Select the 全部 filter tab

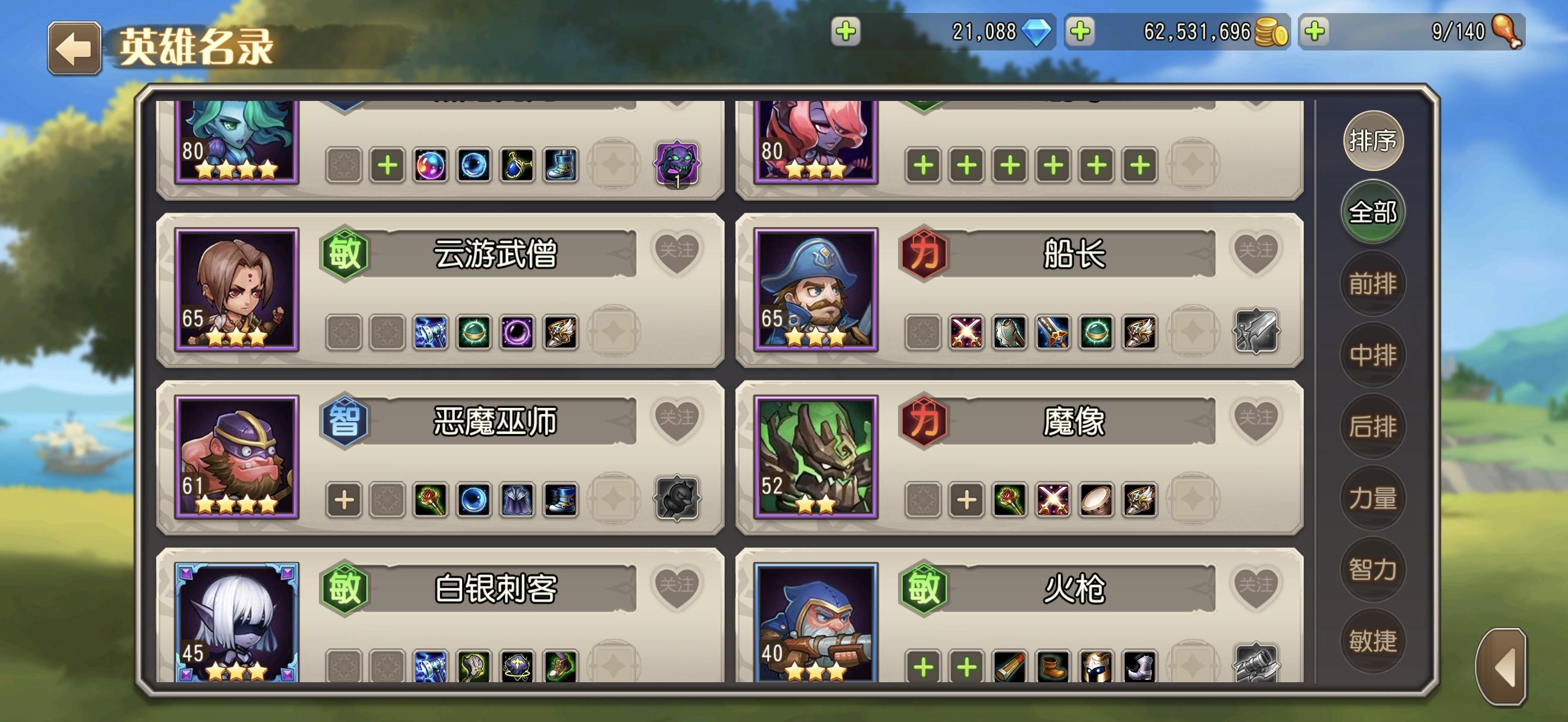tap(1373, 212)
